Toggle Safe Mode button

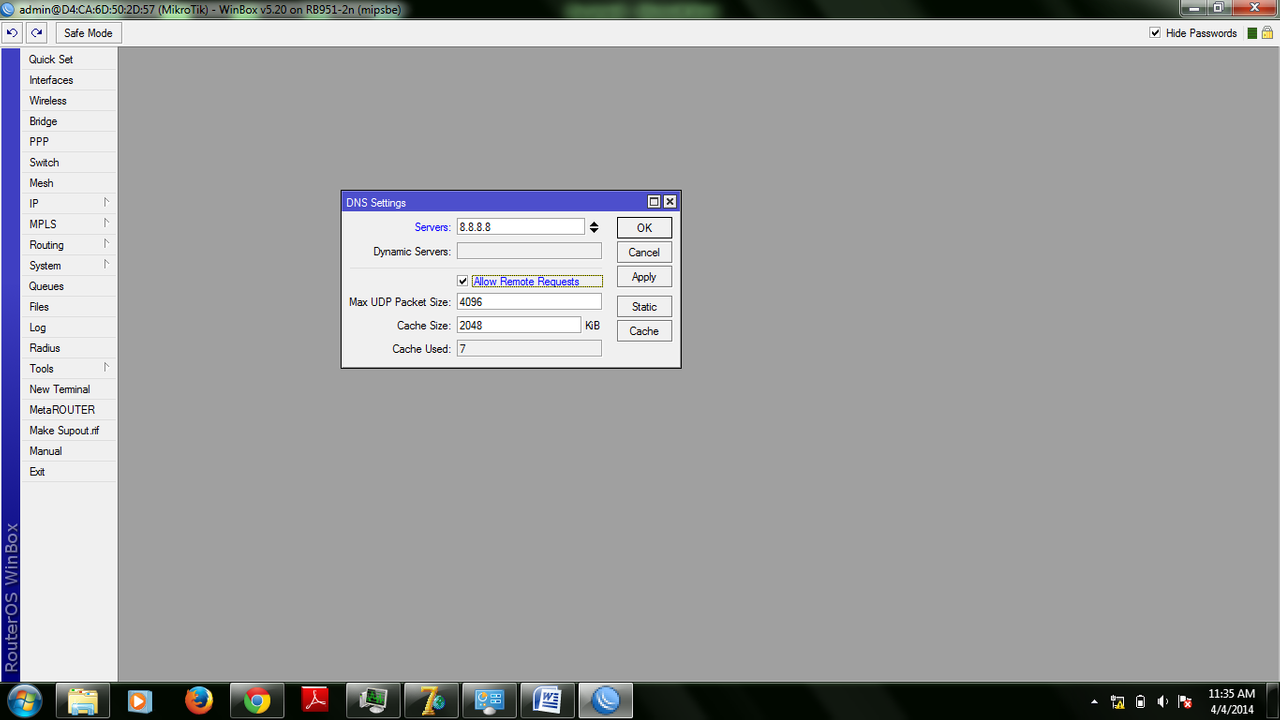pyautogui.click(x=88, y=33)
